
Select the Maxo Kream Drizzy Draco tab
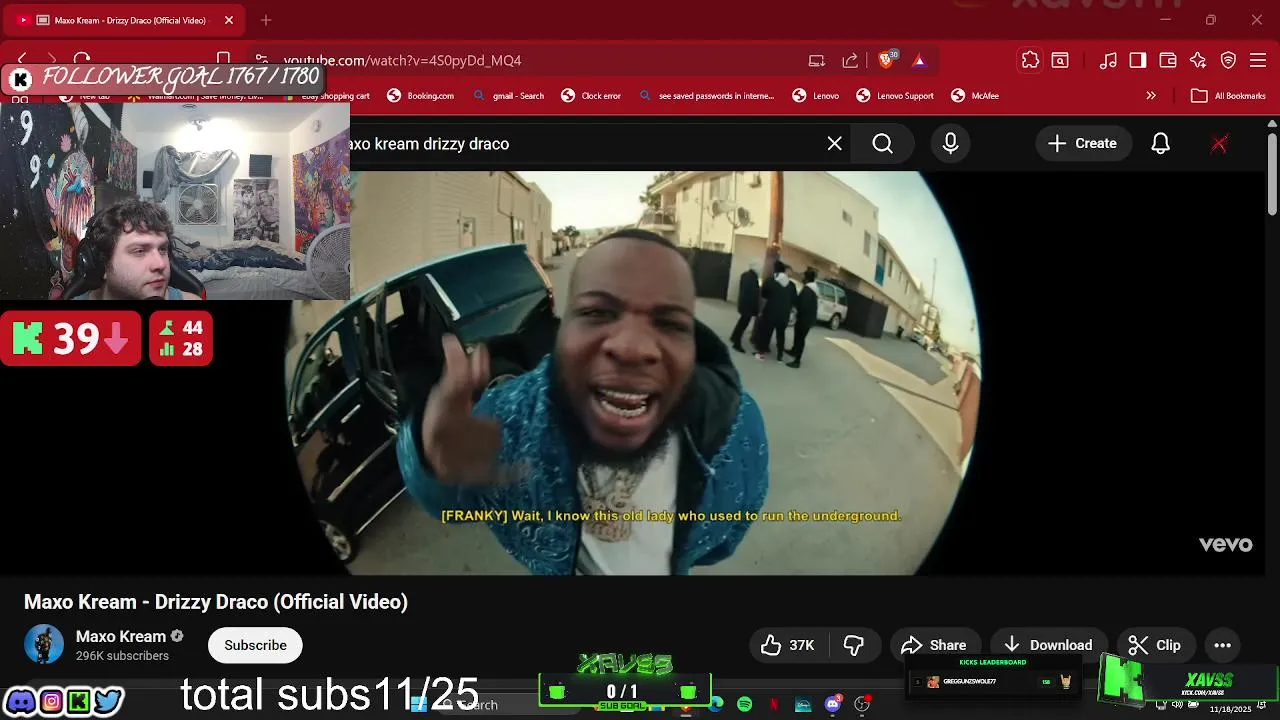tap(125, 20)
